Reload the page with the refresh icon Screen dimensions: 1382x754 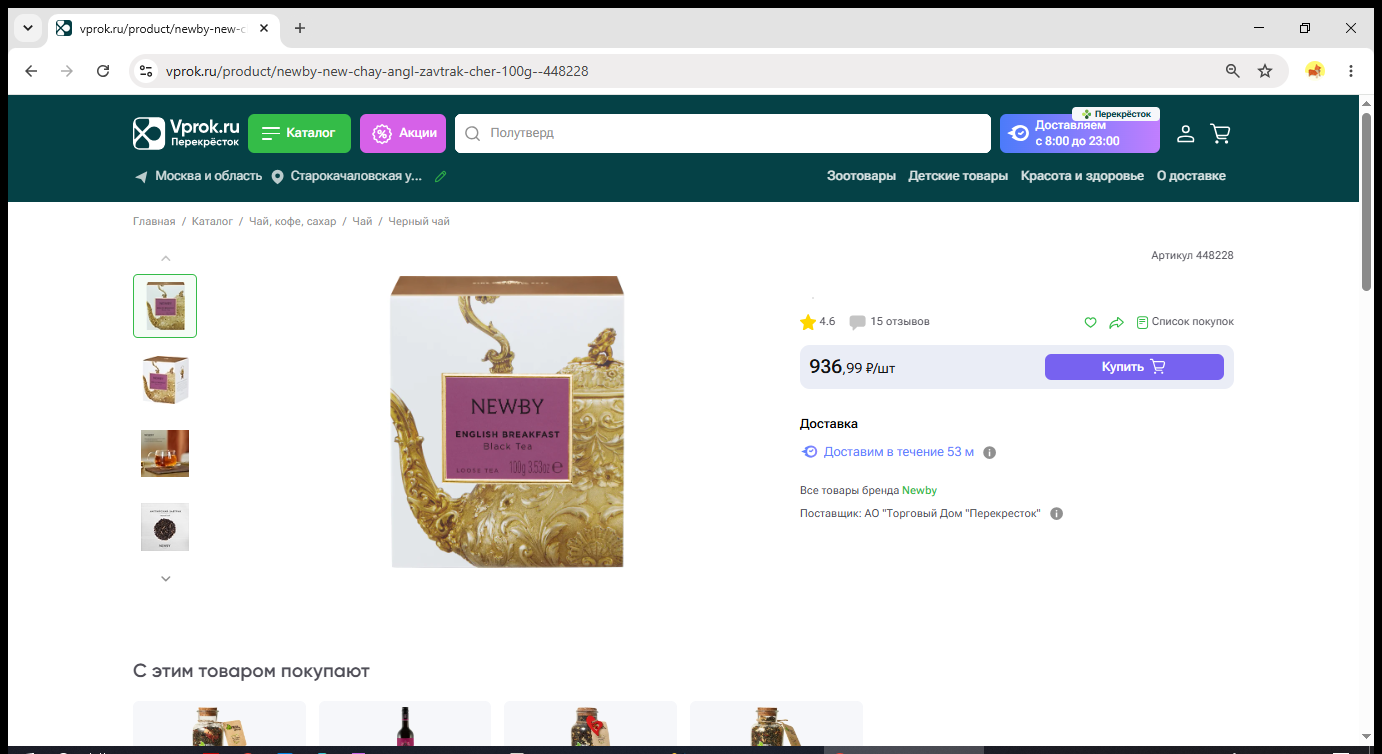click(103, 71)
